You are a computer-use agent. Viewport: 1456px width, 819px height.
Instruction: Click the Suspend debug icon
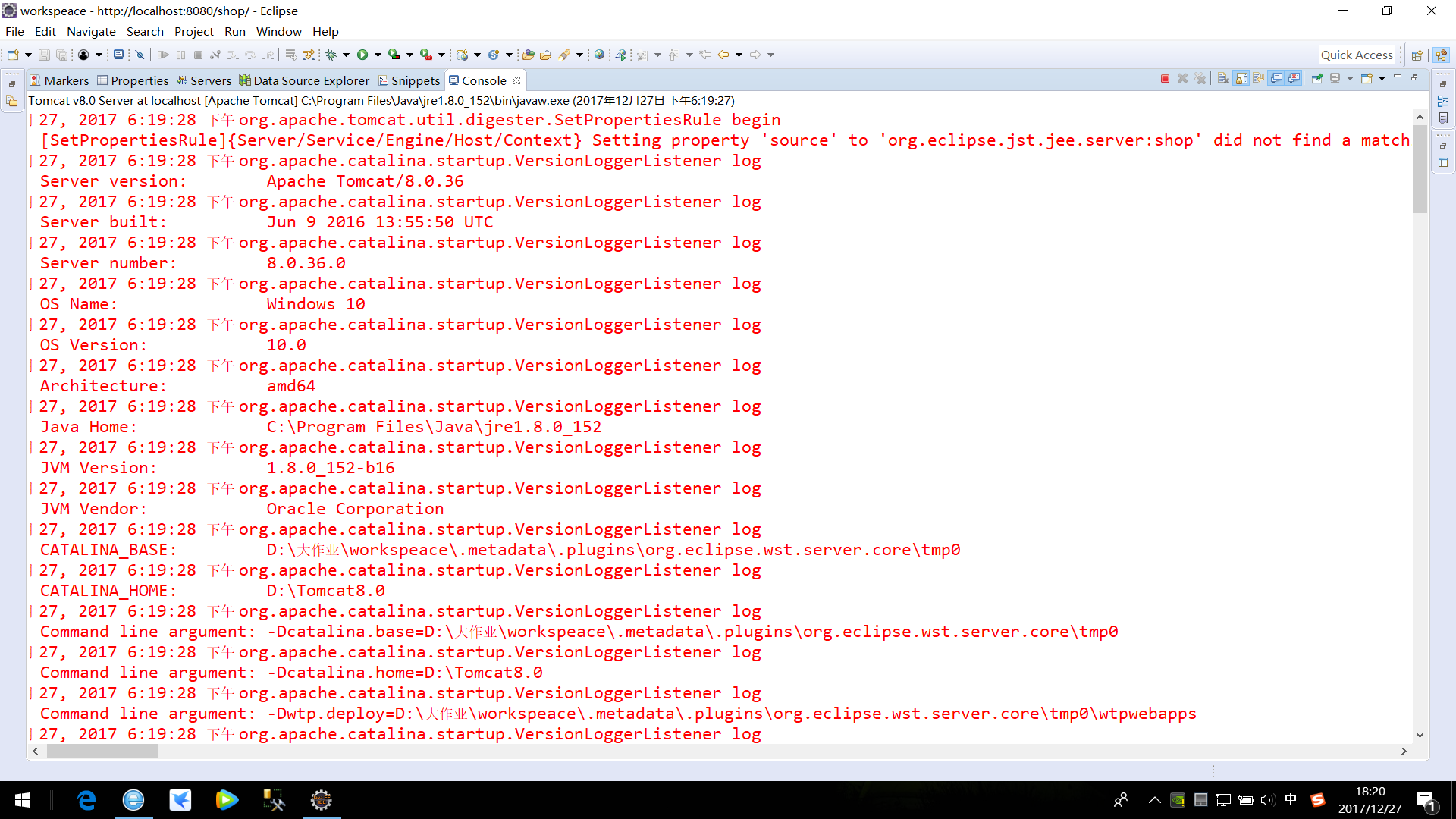(180, 55)
